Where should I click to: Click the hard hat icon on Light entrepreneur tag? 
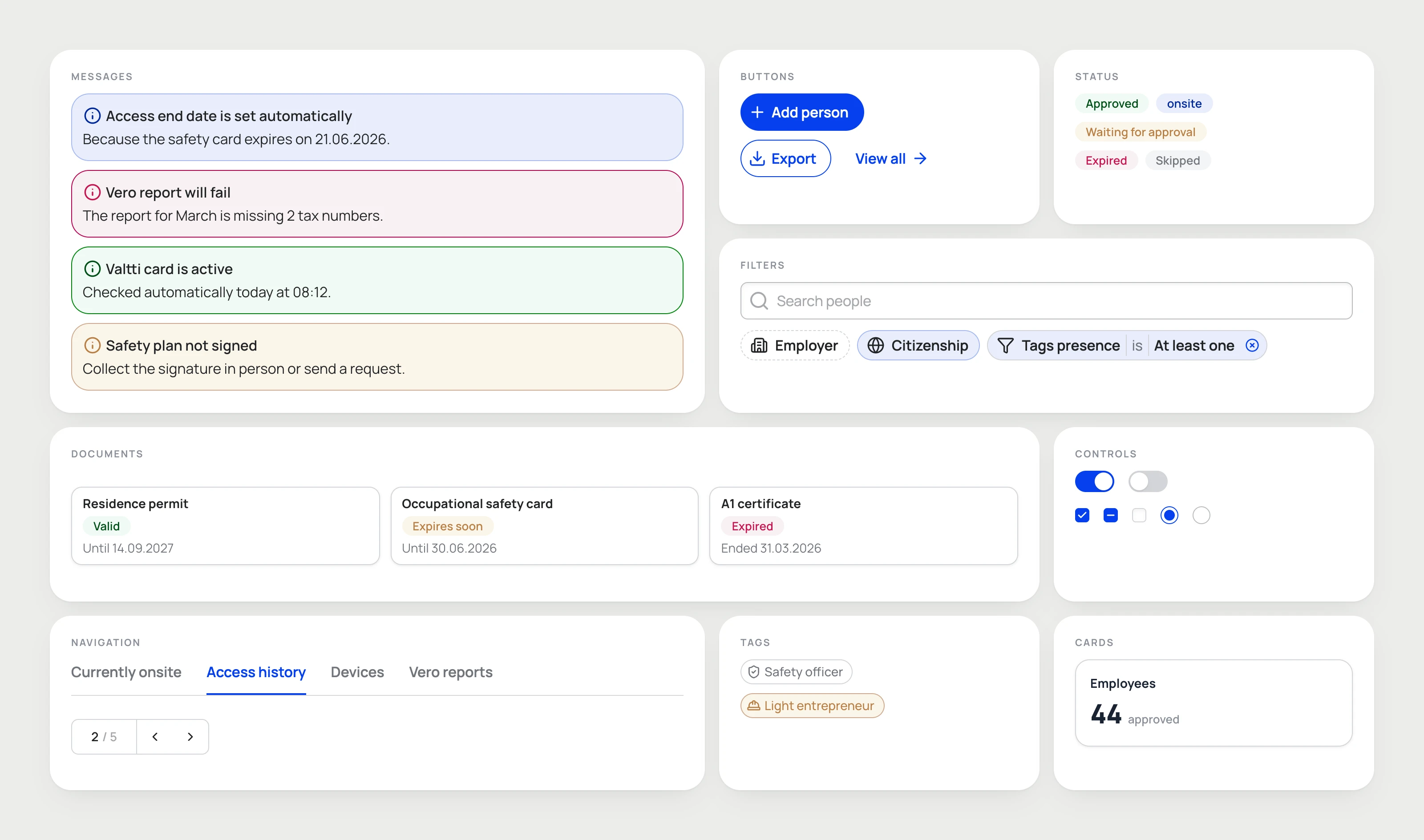[x=754, y=706]
